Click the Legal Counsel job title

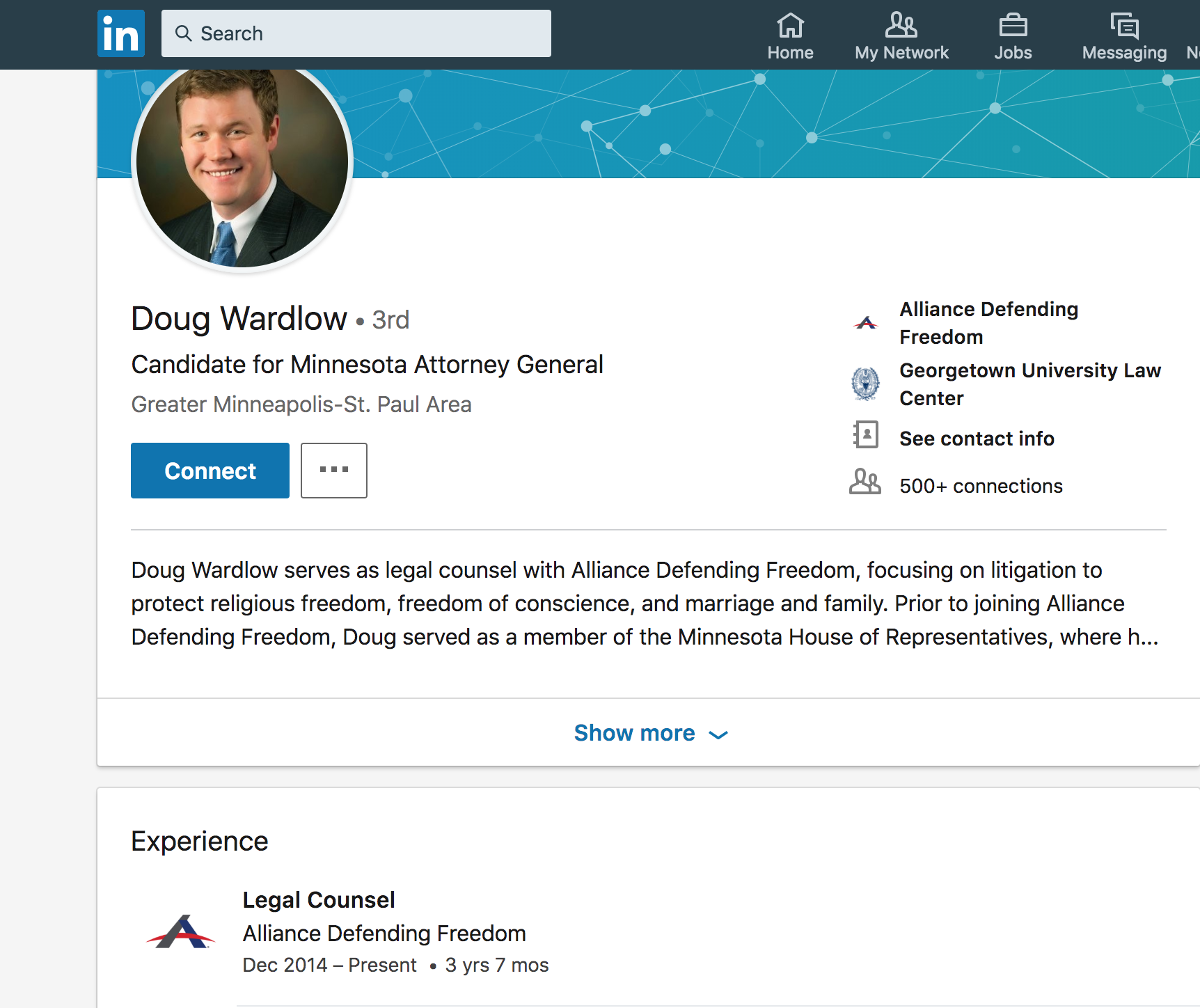pyautogui.click(x=318, y=900)
